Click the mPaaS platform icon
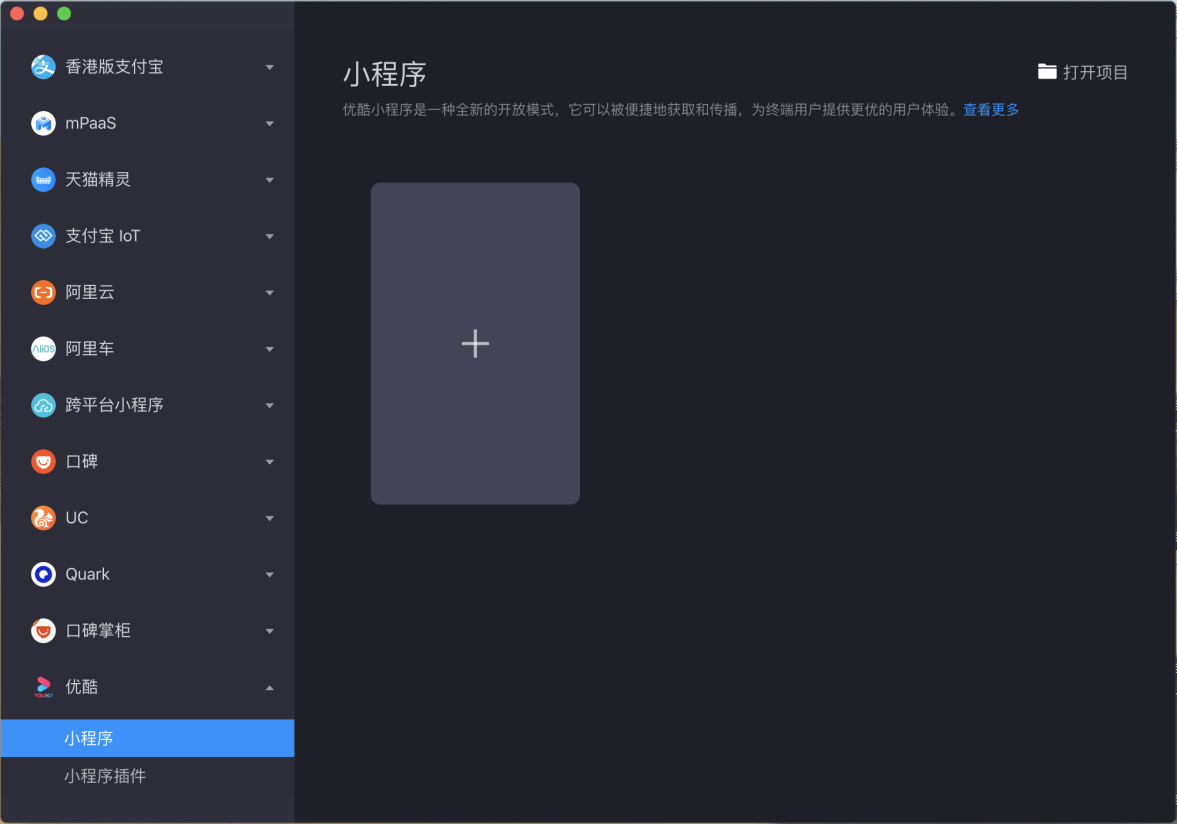The image size is (1177, 824). click(x=44, y=123)
